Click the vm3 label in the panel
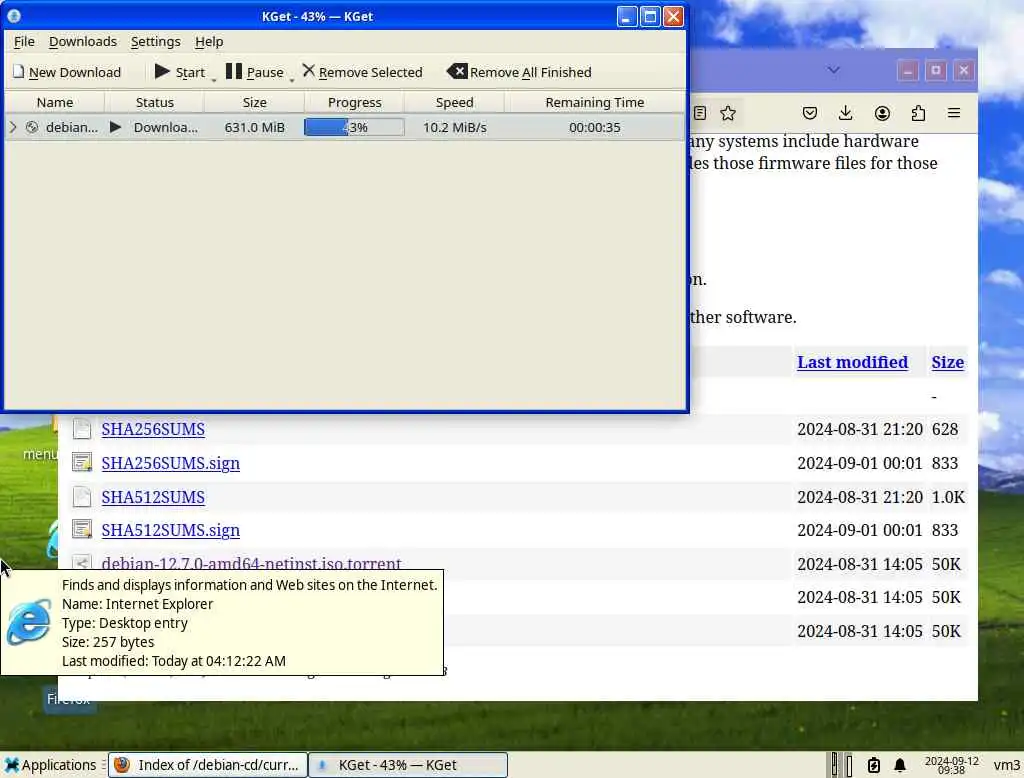1024x778 pixels. [x=1006, y=765]
